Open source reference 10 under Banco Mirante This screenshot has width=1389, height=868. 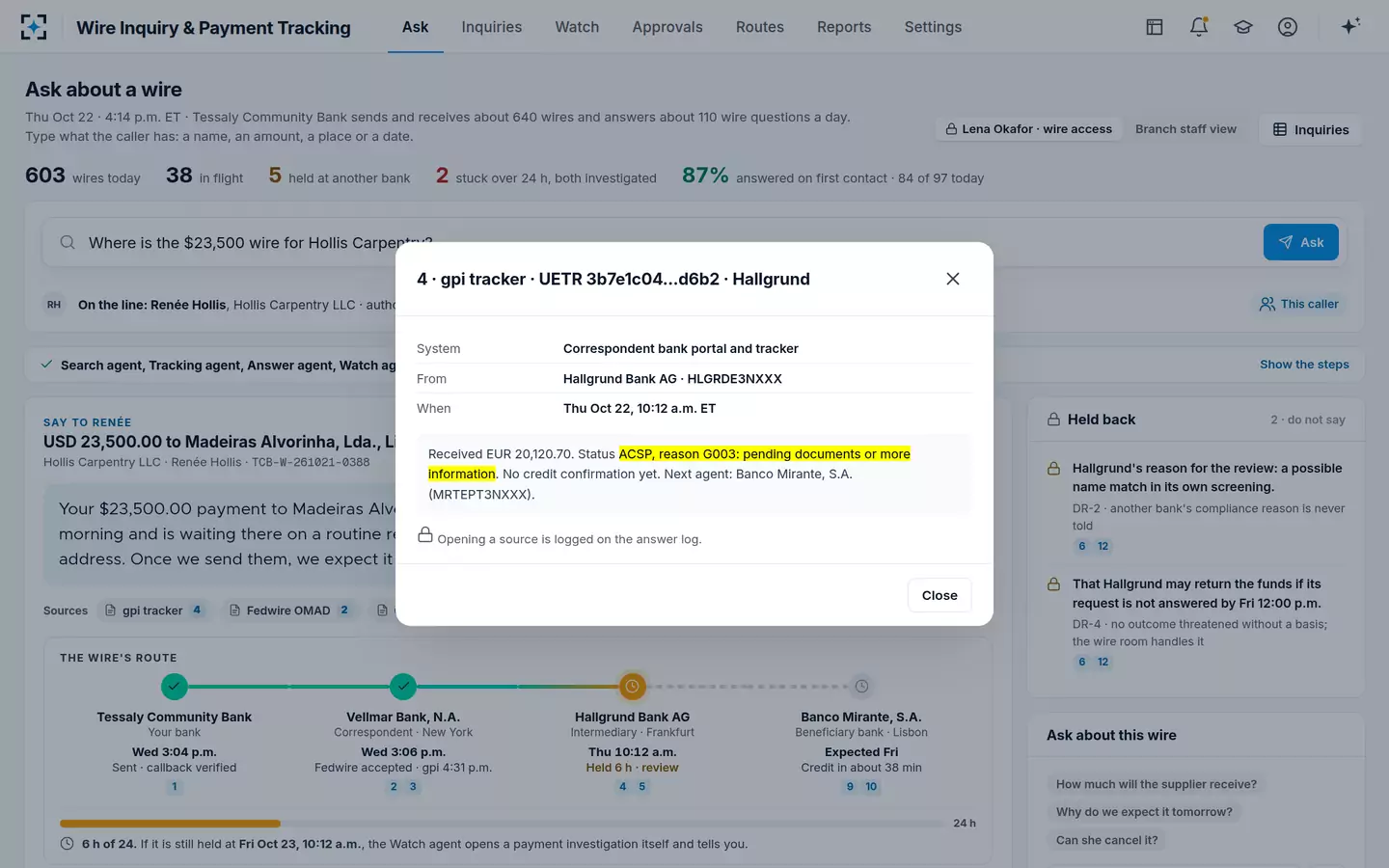coord(871,787)
